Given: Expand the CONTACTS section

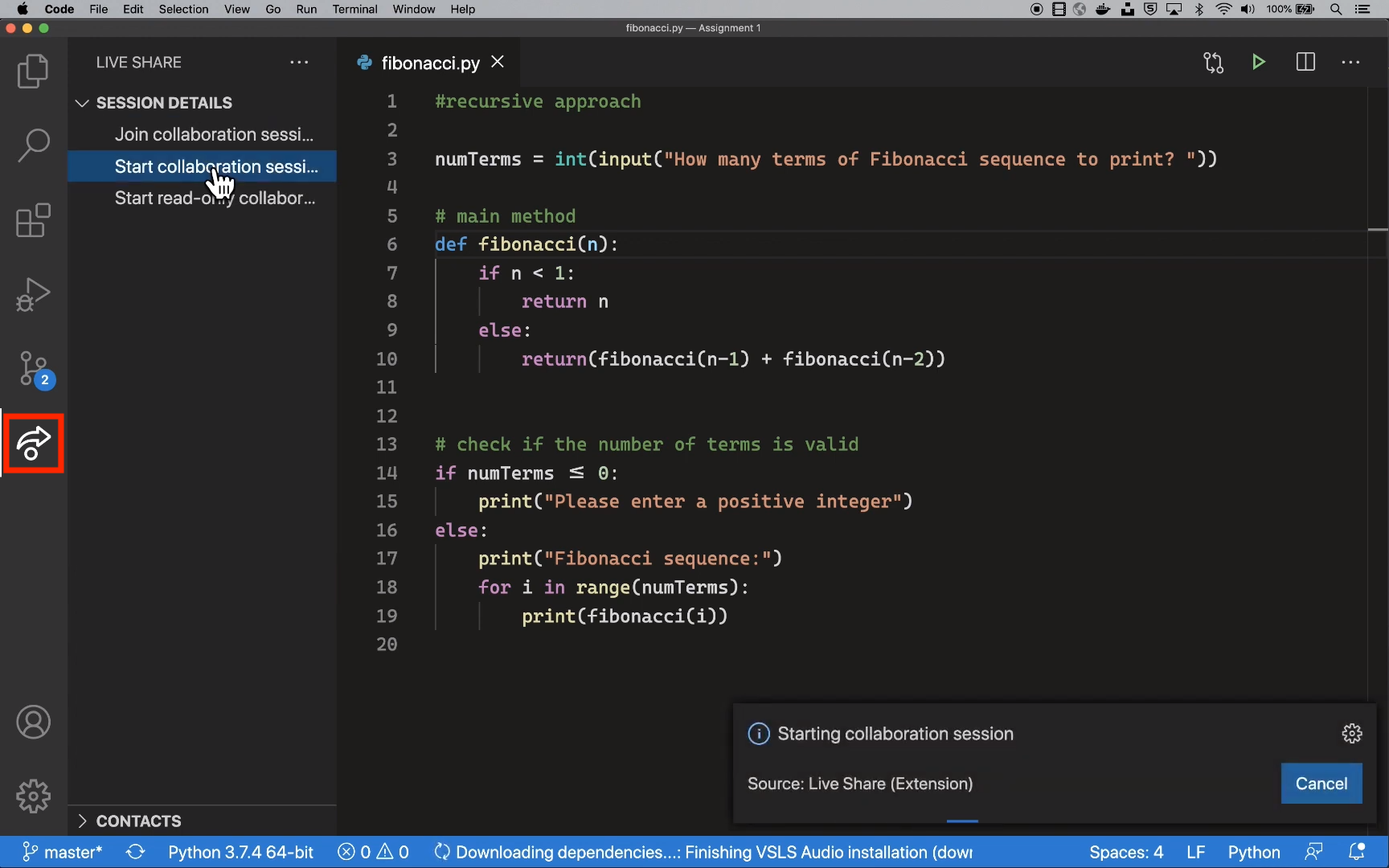Looking at the screenshot, I should [81, 821].
